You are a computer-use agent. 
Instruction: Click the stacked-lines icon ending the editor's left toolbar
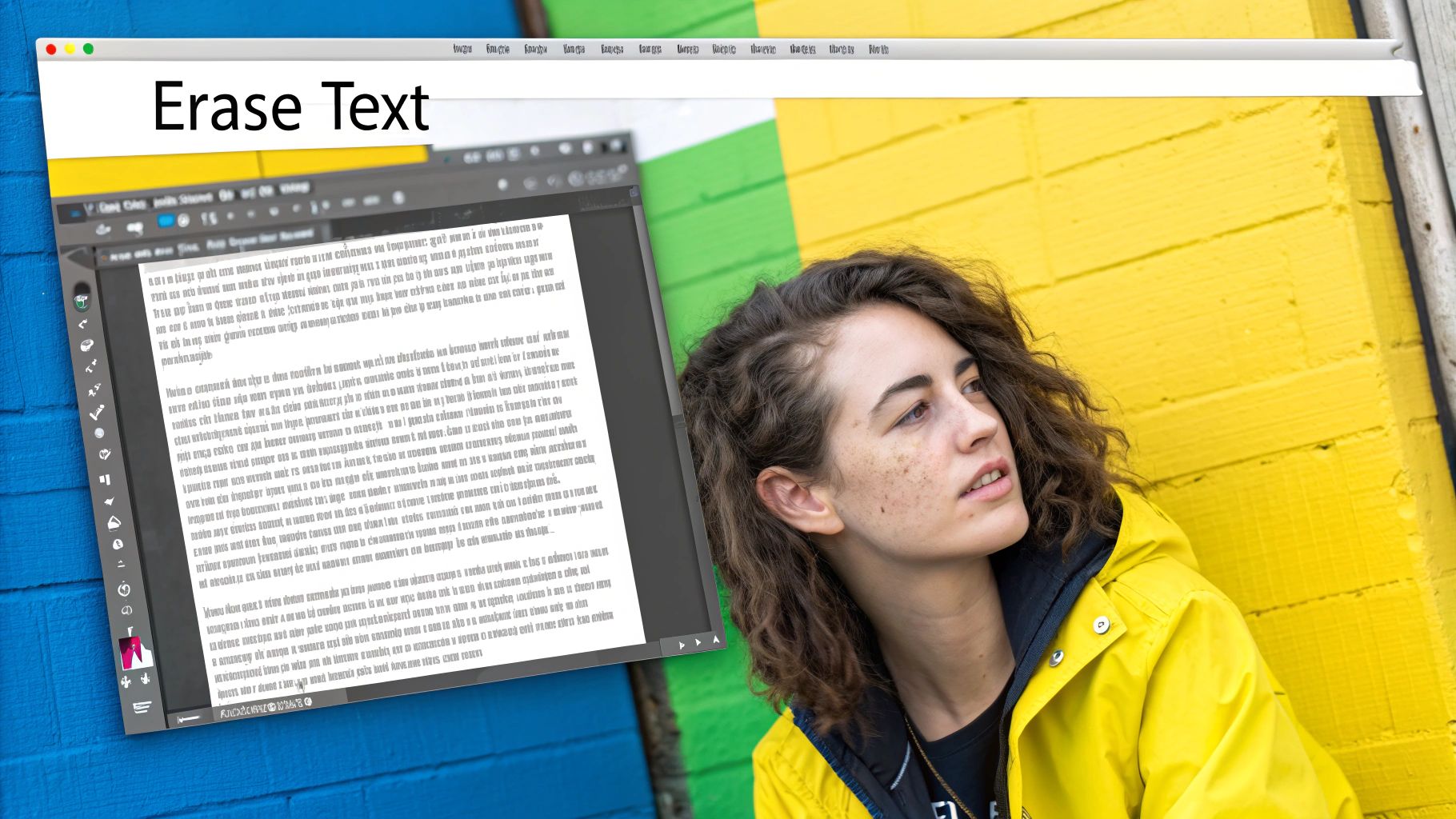tap(142, 707)
